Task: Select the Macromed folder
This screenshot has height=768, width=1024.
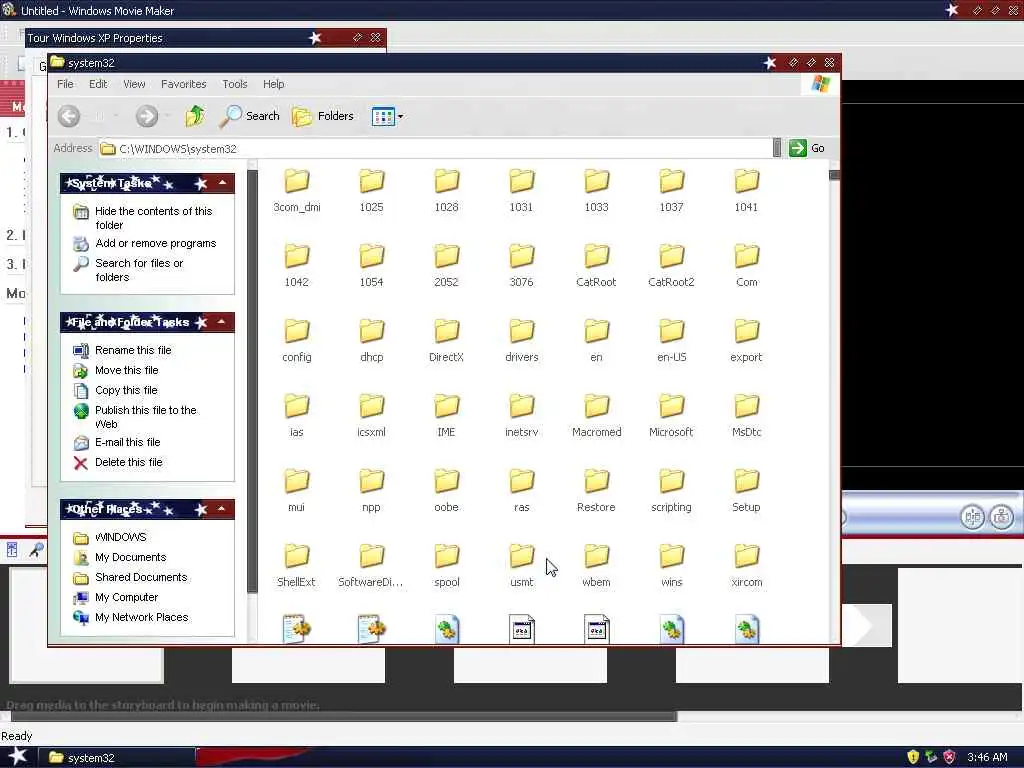Action: pos(596,415)
